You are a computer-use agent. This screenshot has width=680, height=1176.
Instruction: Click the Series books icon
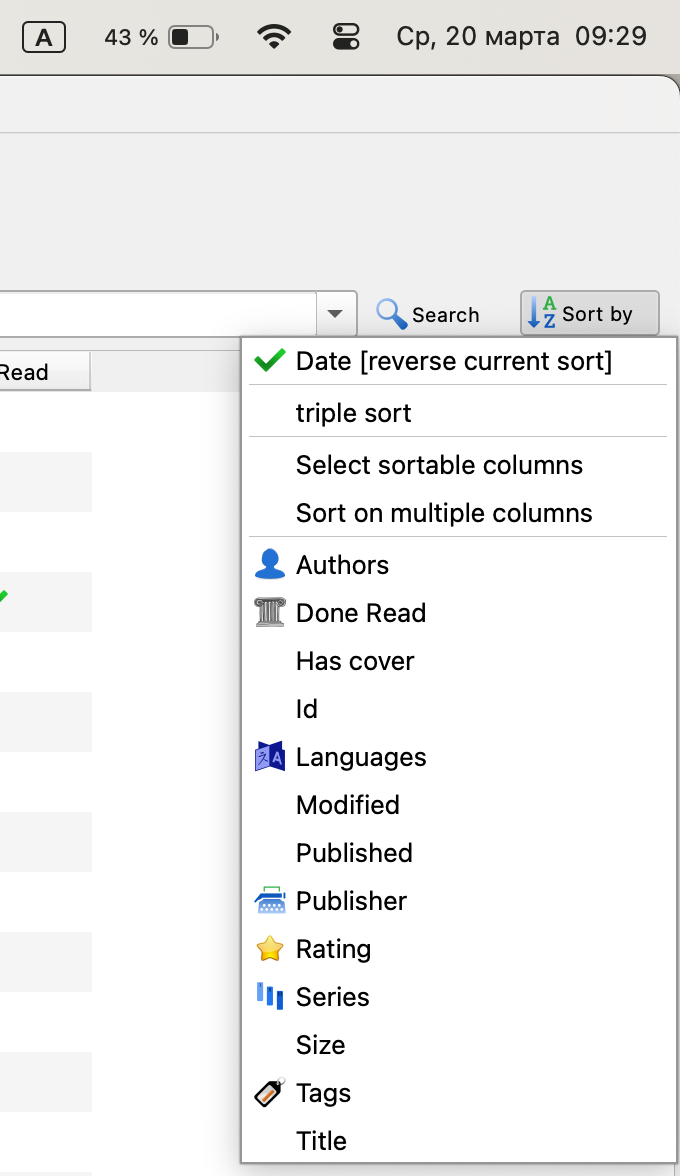(x=270, y=996)
